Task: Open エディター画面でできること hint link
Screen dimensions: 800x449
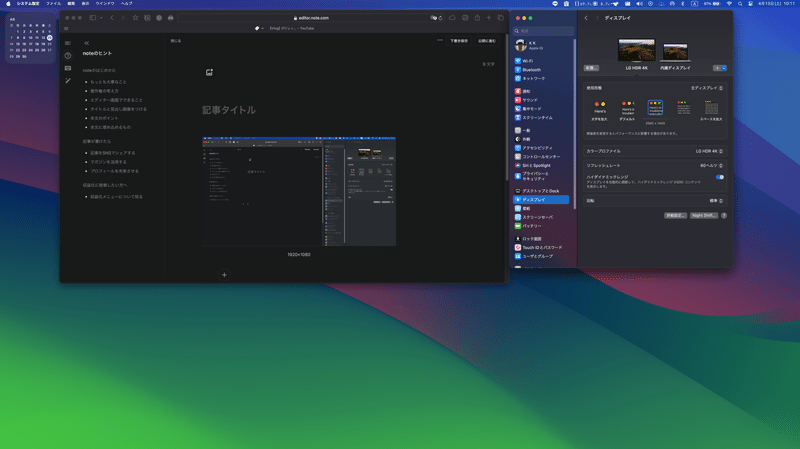Action: click(x=116, y=100)
